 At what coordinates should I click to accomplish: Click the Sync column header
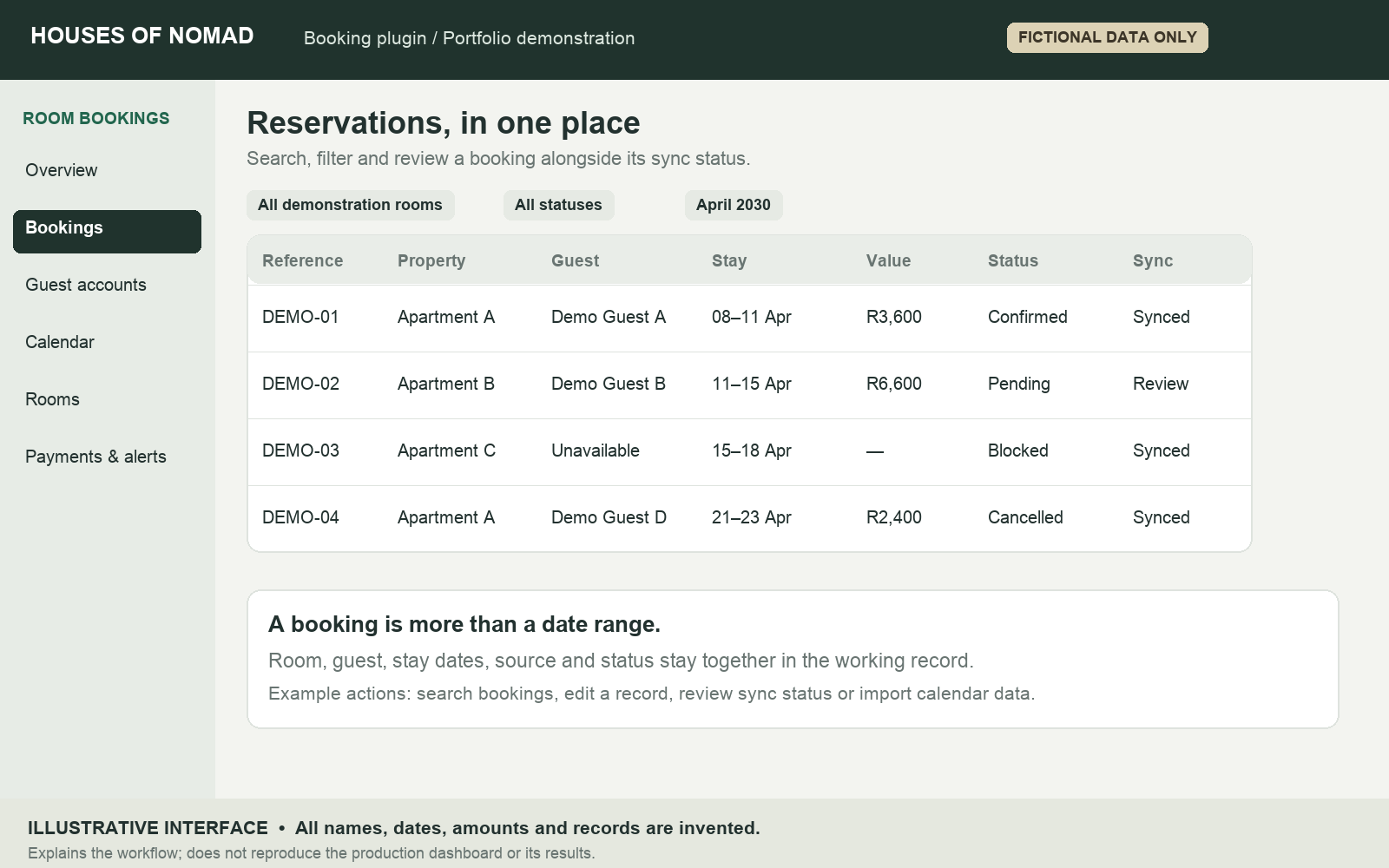(x=1153, y=260)
